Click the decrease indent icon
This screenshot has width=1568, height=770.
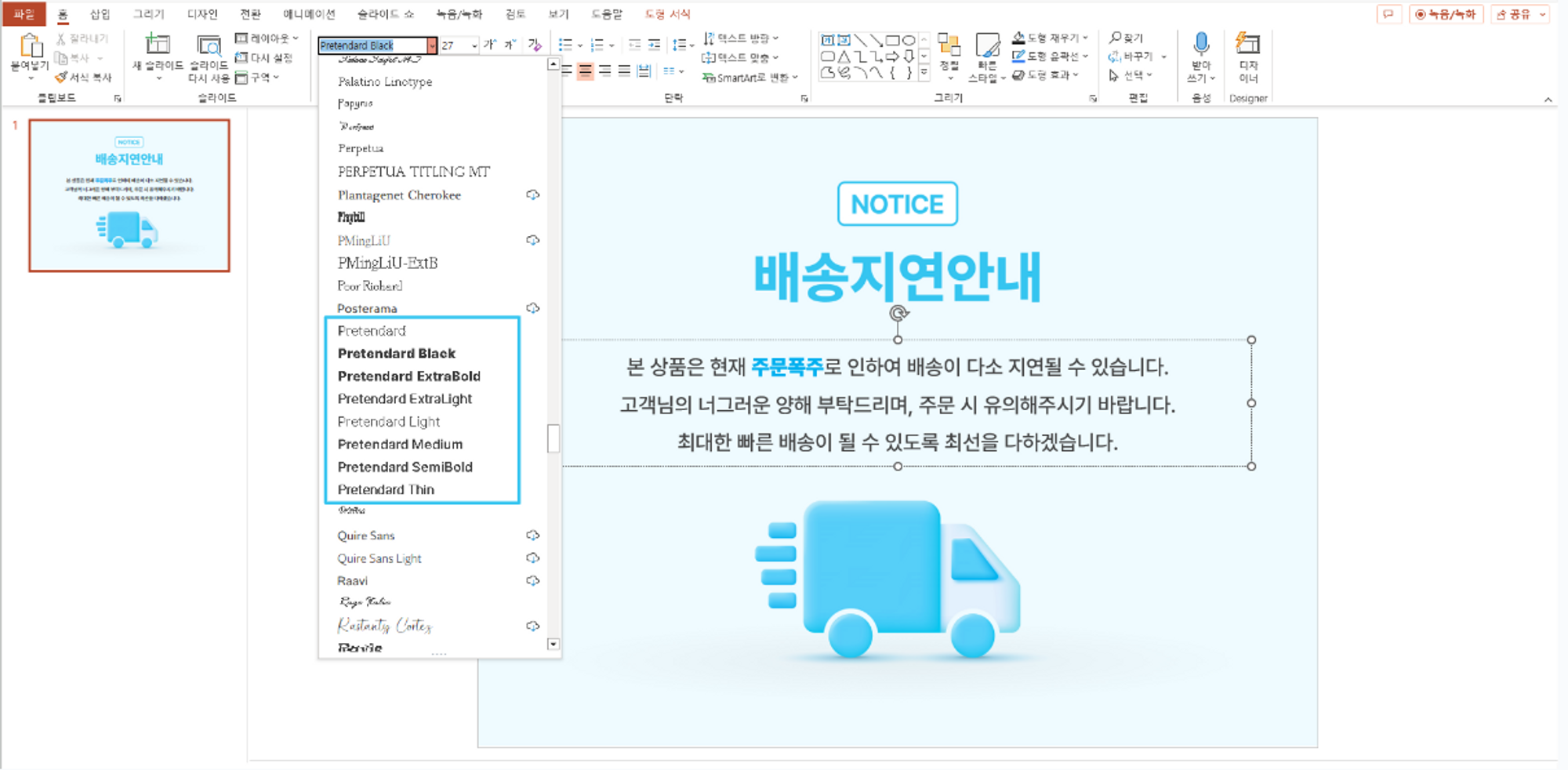click(635, 45)
